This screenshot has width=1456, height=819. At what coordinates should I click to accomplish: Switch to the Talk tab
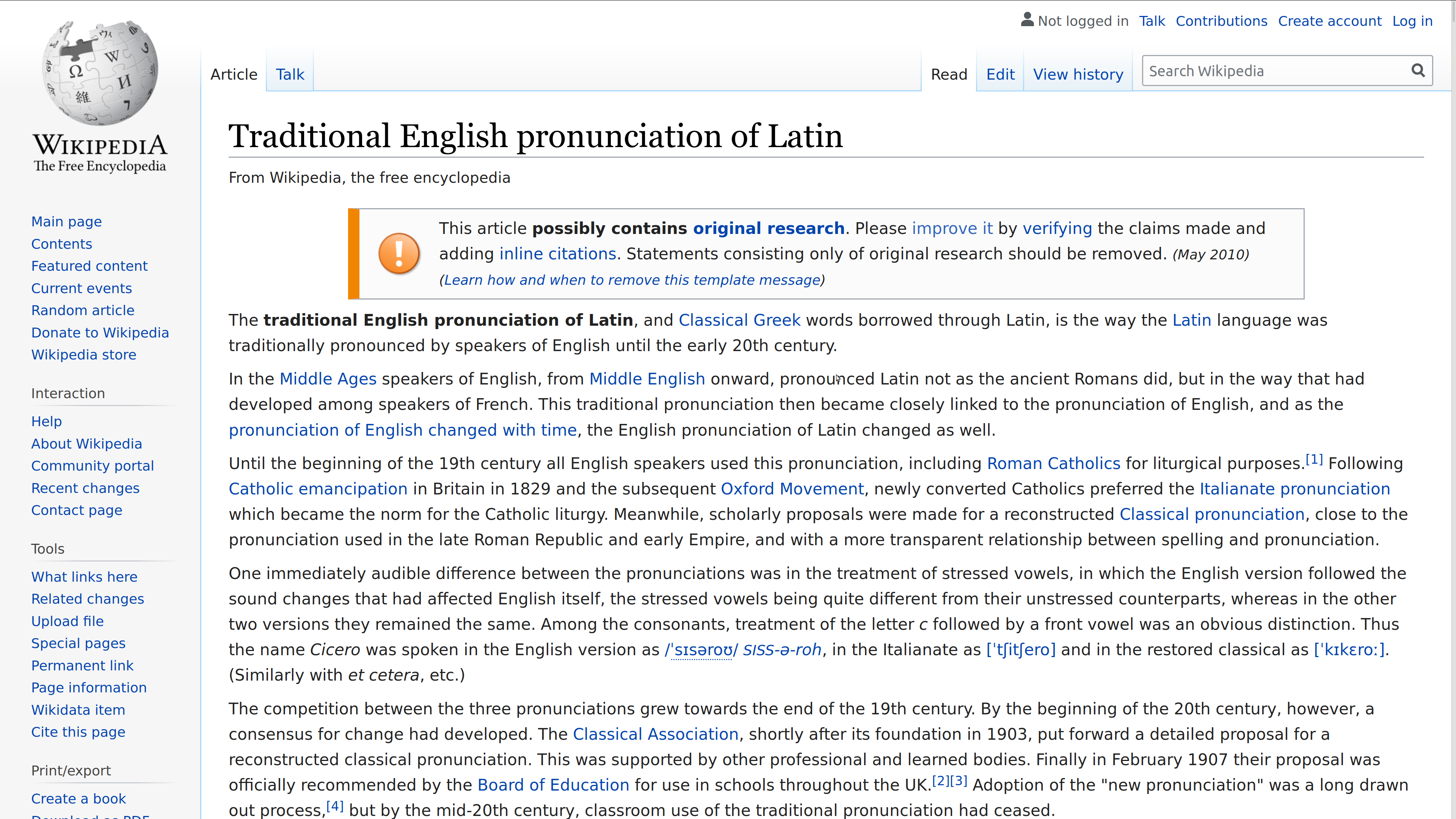[290, 74]
